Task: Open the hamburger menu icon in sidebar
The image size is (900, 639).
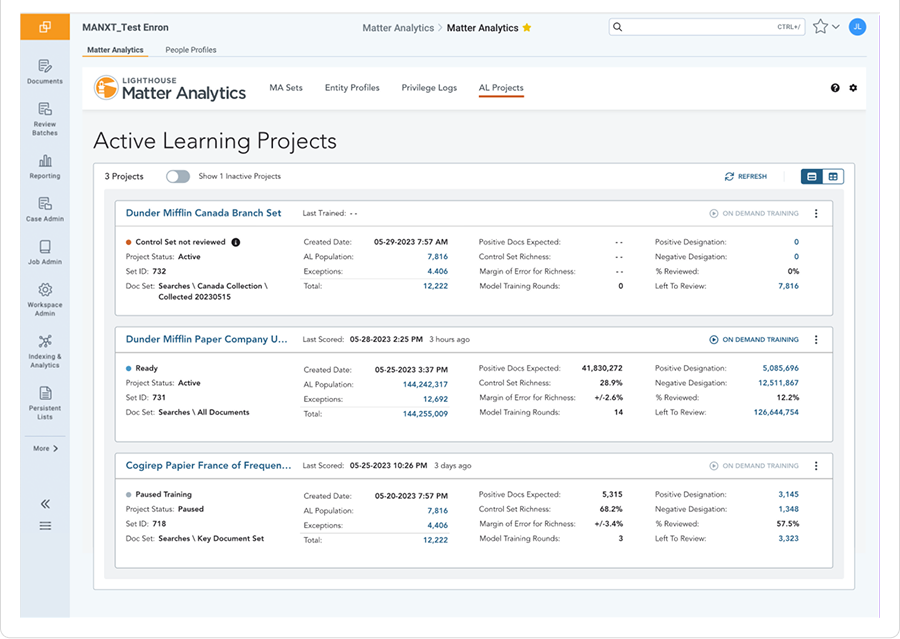Action: pyautogui.click(x=45, y=526)
